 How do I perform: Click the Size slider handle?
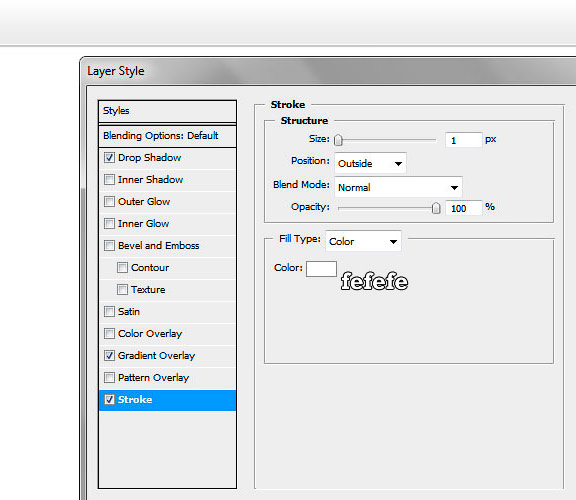point(338,140)
